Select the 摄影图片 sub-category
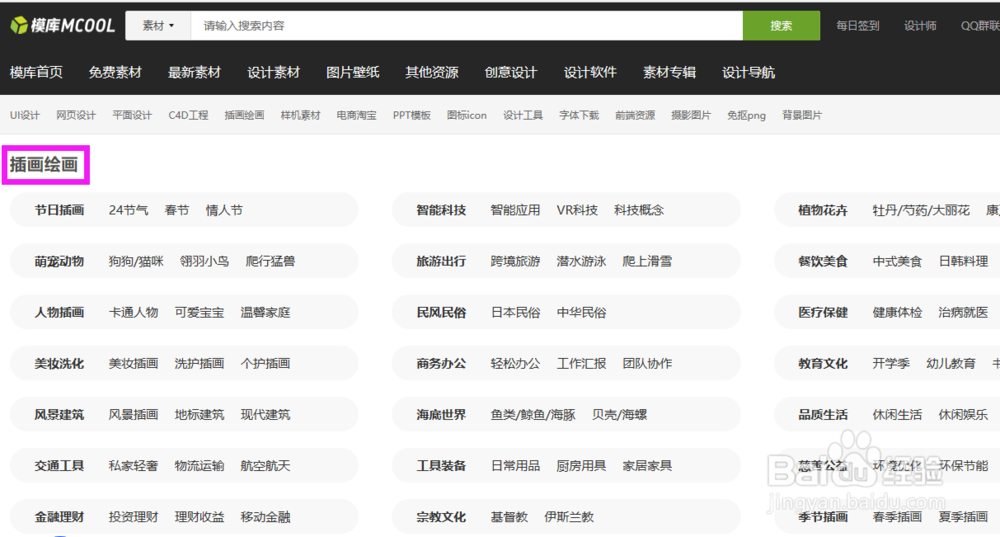The image size is (1000, 537). pyautogui.click(x=691, y=115)
